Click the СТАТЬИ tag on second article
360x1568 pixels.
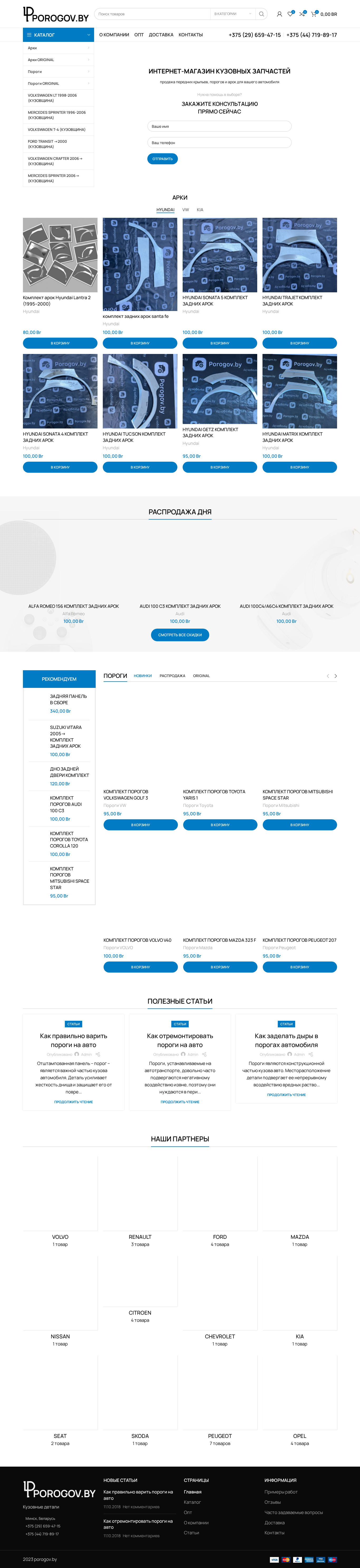pyautogui.click(x=180, y=1024)
